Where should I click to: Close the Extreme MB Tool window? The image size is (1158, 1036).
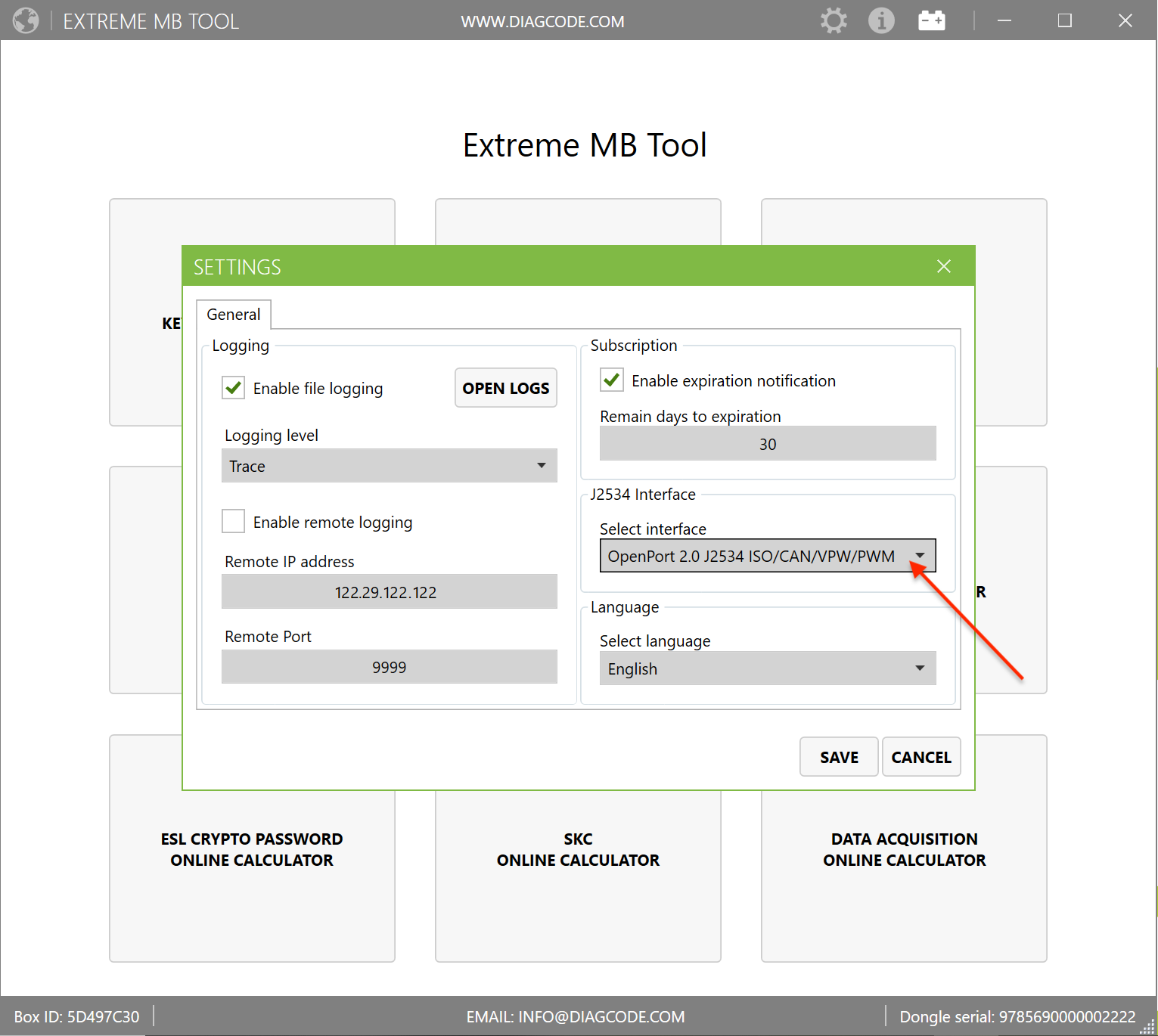pyautogui.click(x=1125, y=20)
